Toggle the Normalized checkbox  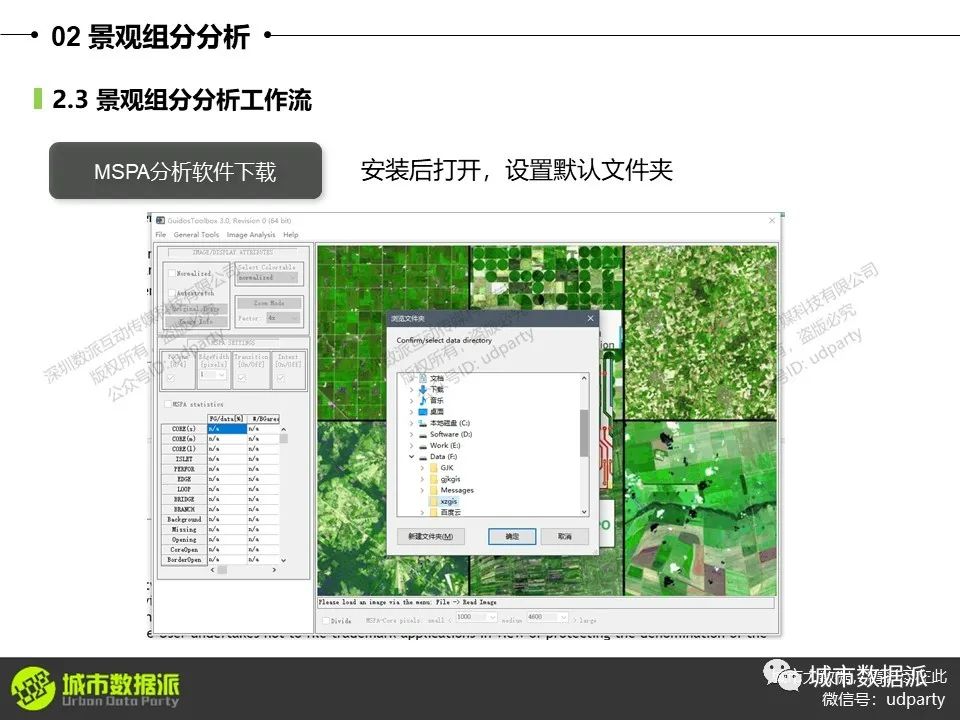click(171, 273)
